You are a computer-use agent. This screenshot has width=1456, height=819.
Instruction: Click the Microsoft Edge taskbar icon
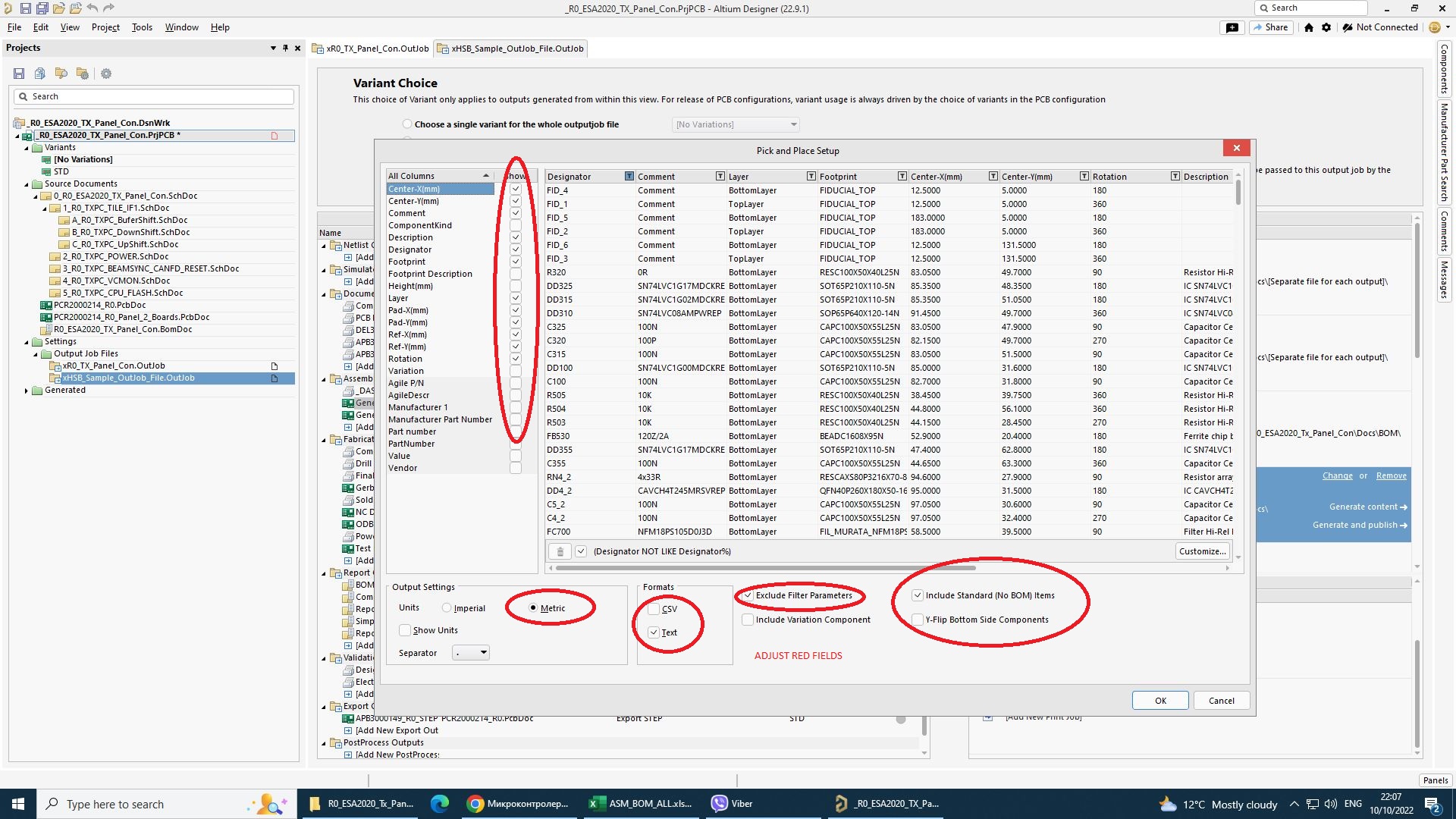point(439,804)
